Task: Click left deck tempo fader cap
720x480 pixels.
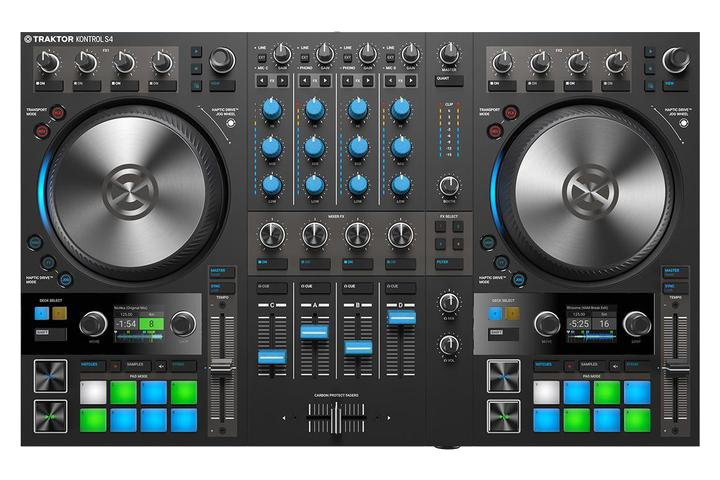Action: [x=222, y=366]
